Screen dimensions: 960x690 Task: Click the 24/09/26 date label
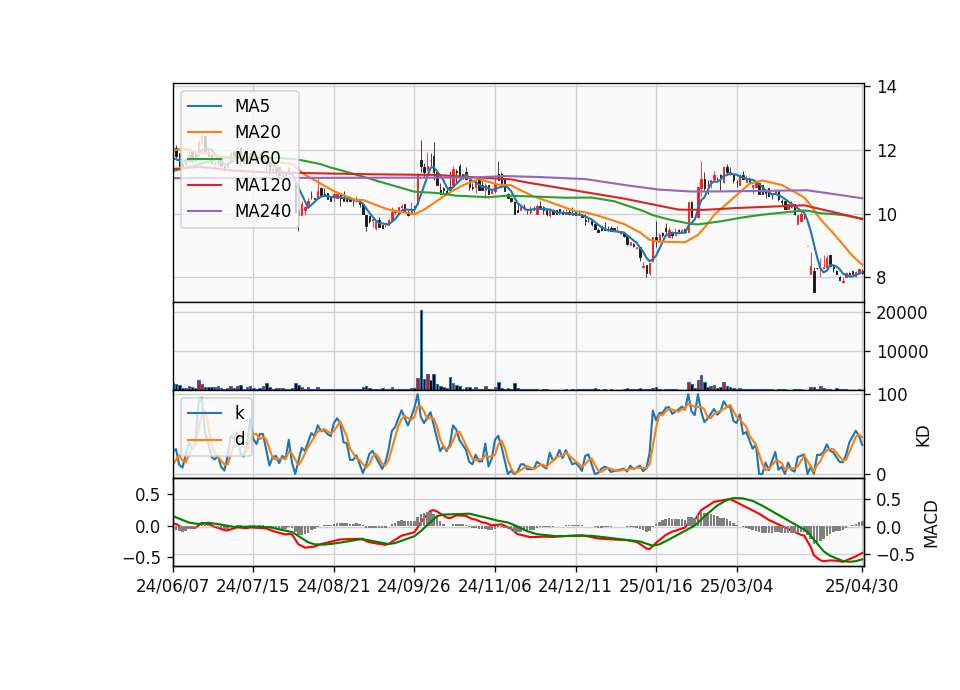(x=414, y=586)
